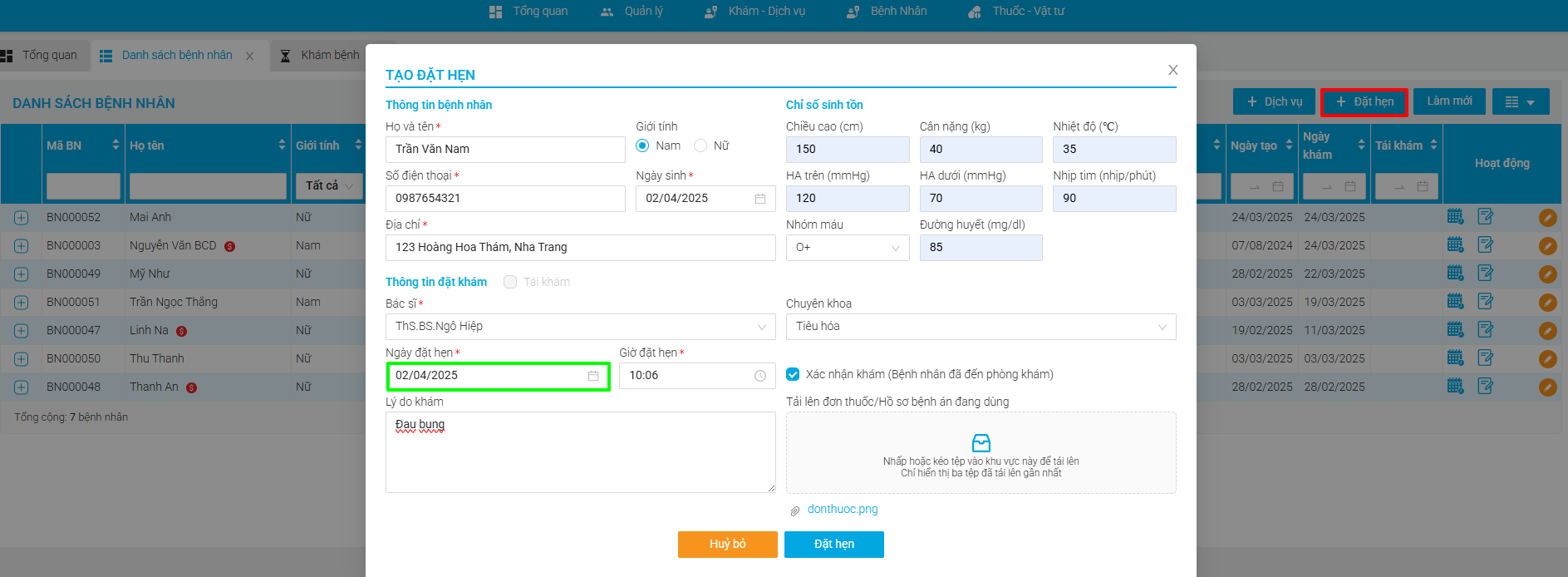
Task: Select Nam gender radio button
Action: (x=642, y=145)
